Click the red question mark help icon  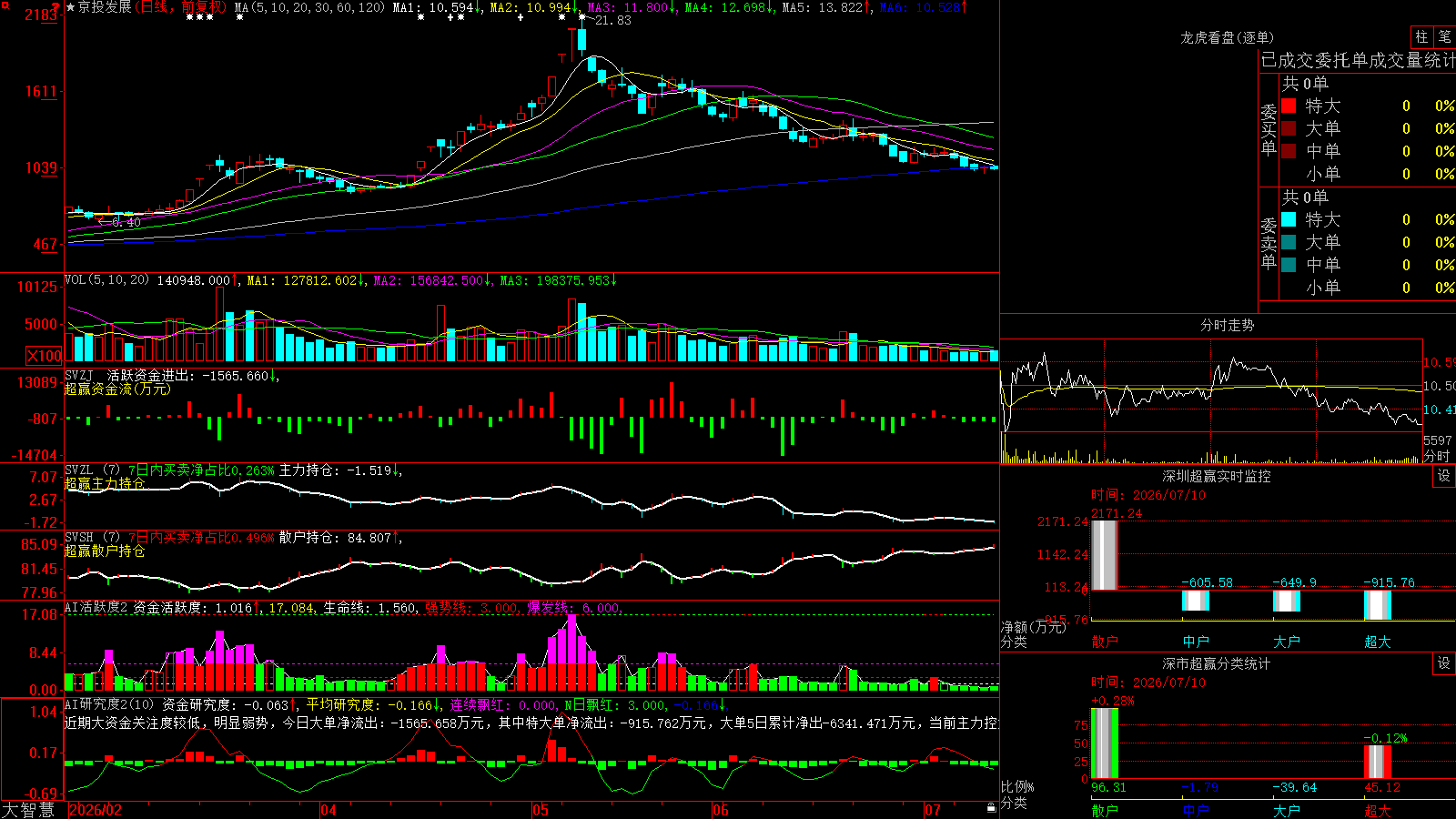click(x=56, y=7)
